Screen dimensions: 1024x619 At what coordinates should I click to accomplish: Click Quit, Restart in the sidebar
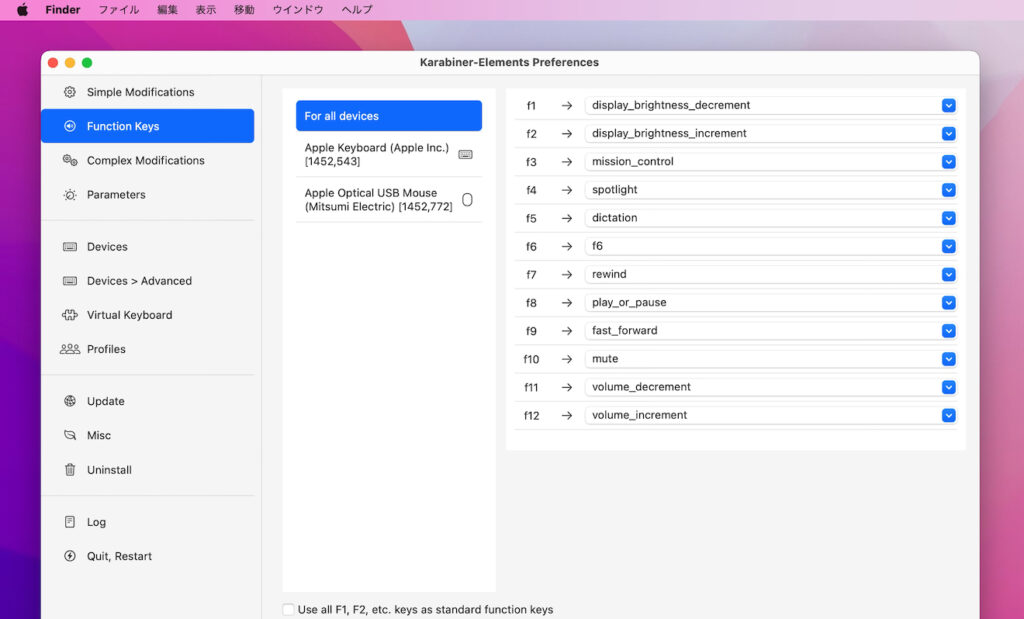coord(117,556)
